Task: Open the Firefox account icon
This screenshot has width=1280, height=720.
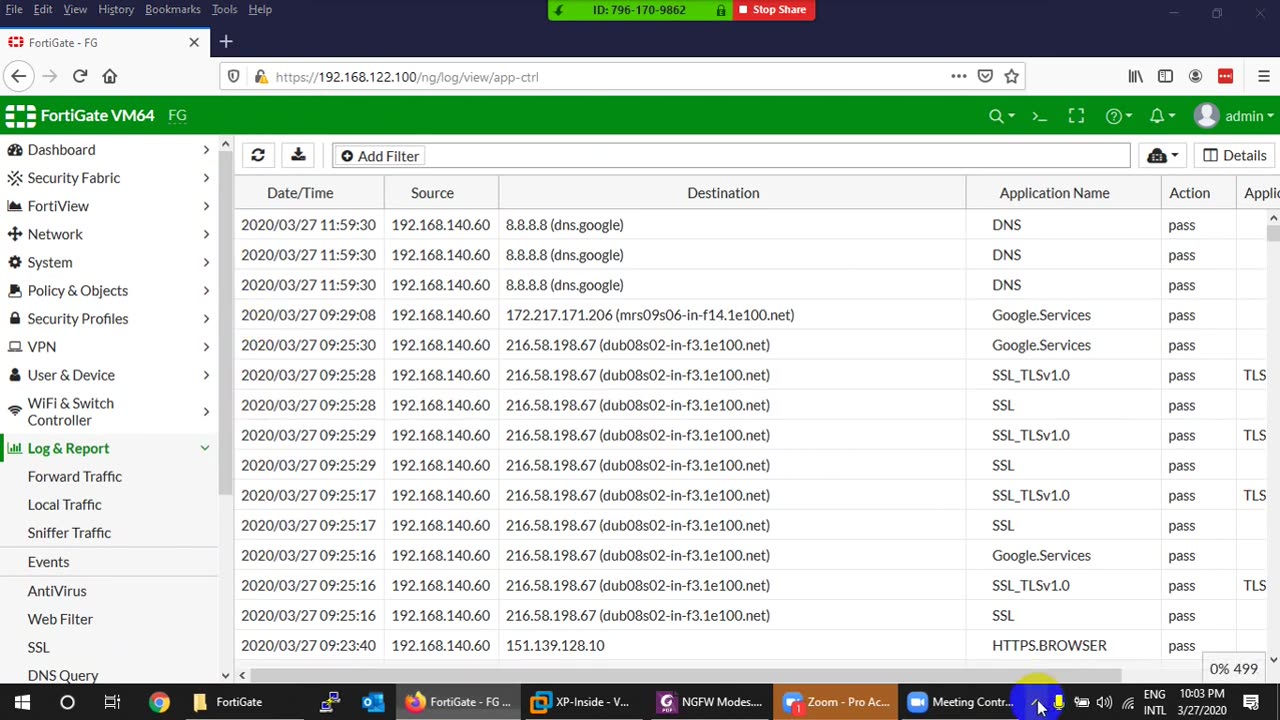Action: (x=1195, y=76)
